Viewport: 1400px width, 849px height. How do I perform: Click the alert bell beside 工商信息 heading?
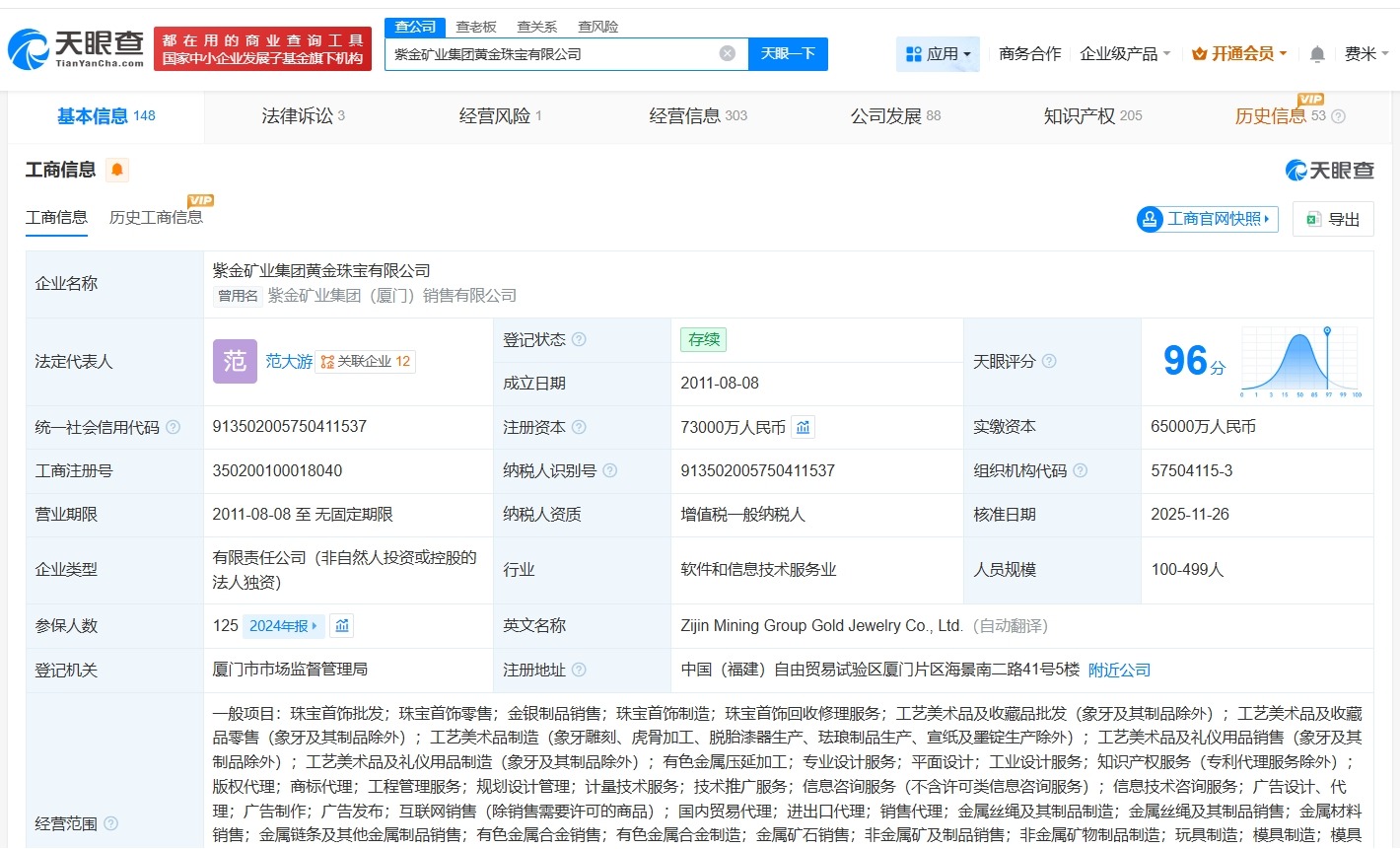point(116,170)
